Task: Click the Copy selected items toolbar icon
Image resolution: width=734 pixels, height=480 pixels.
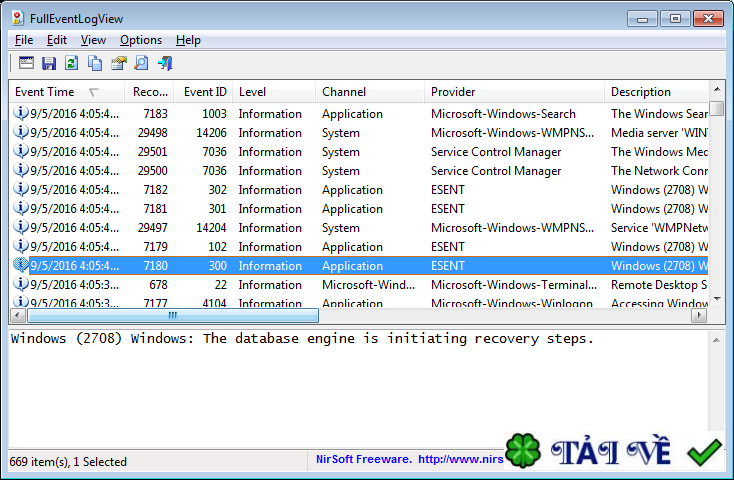Action: point(95,63)
